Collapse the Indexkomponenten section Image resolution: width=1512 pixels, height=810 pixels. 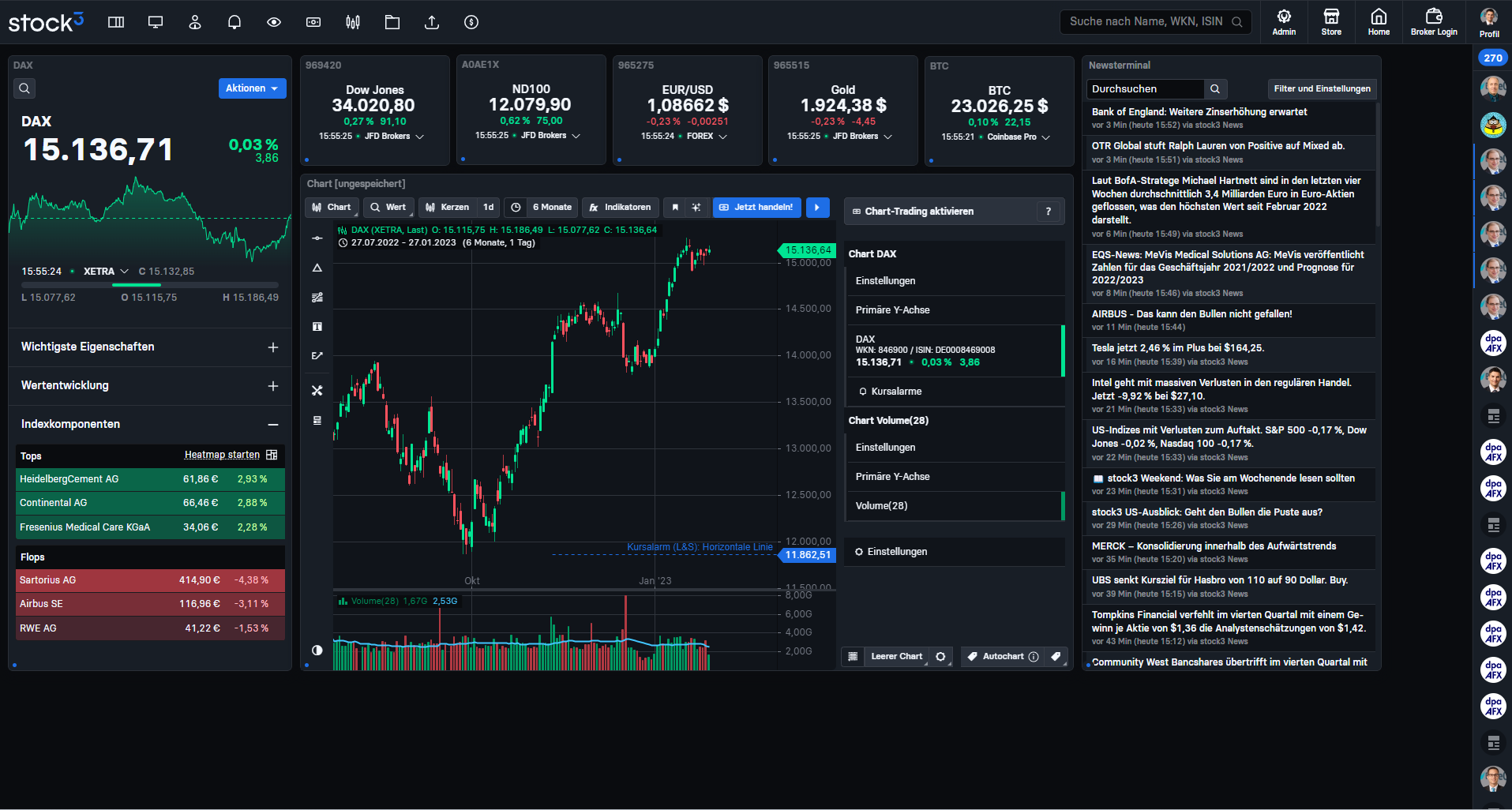(x=150, y=425)
